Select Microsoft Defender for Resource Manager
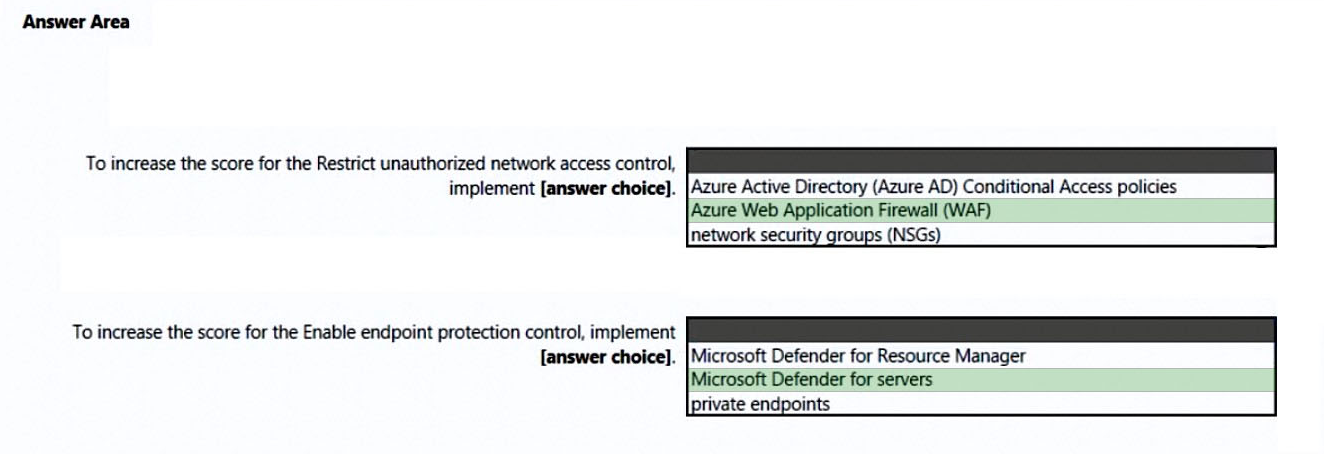Image resolution: width=1324 pixels, height=454 pixels. 858,356
